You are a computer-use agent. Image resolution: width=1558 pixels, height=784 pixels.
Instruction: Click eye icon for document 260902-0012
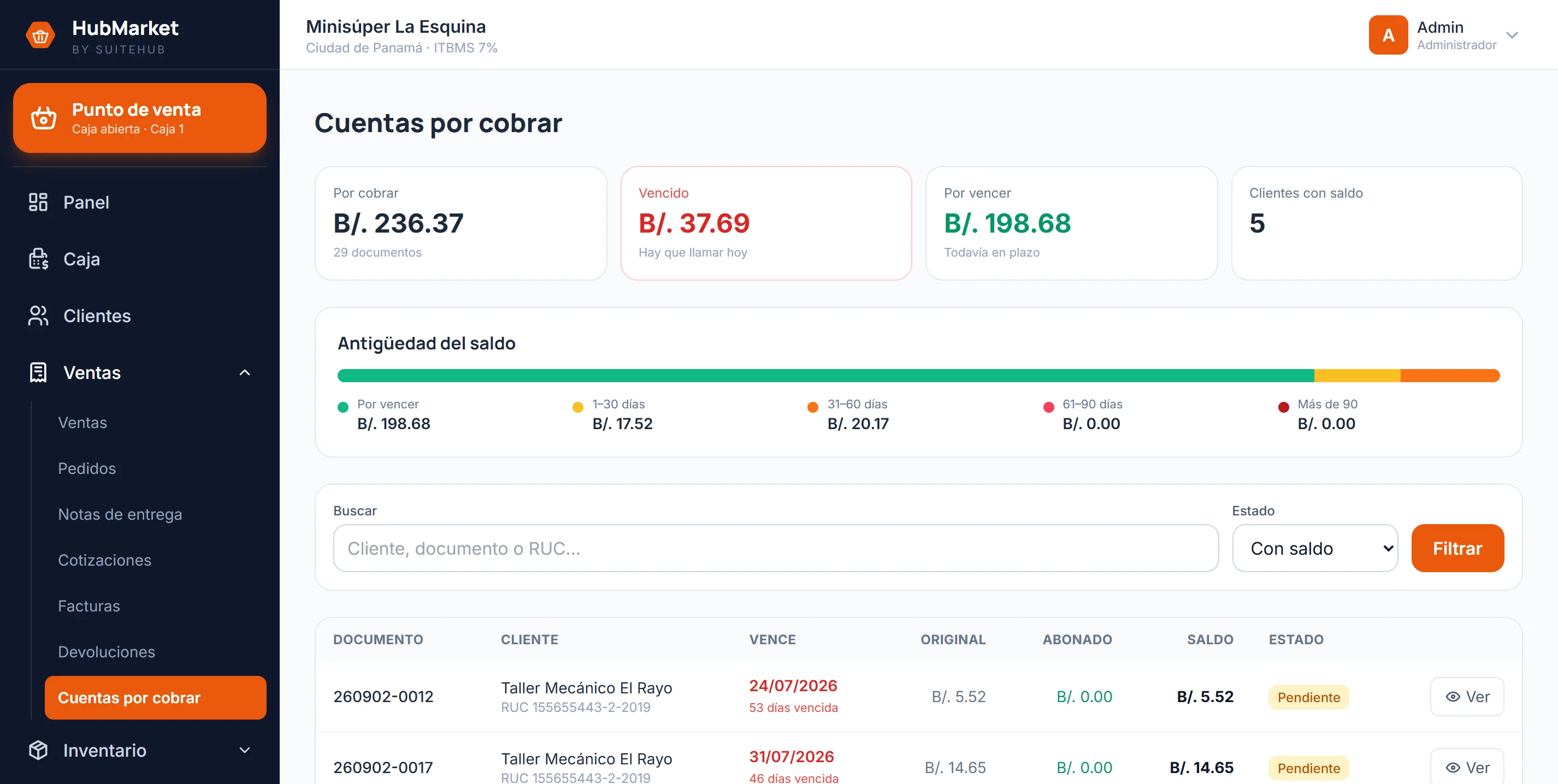1453,697
